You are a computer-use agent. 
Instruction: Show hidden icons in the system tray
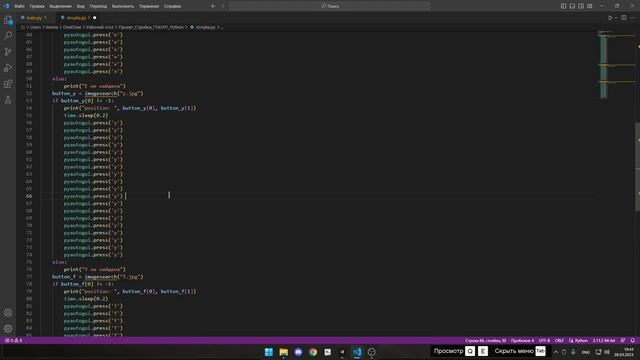[x=556, y=352]
